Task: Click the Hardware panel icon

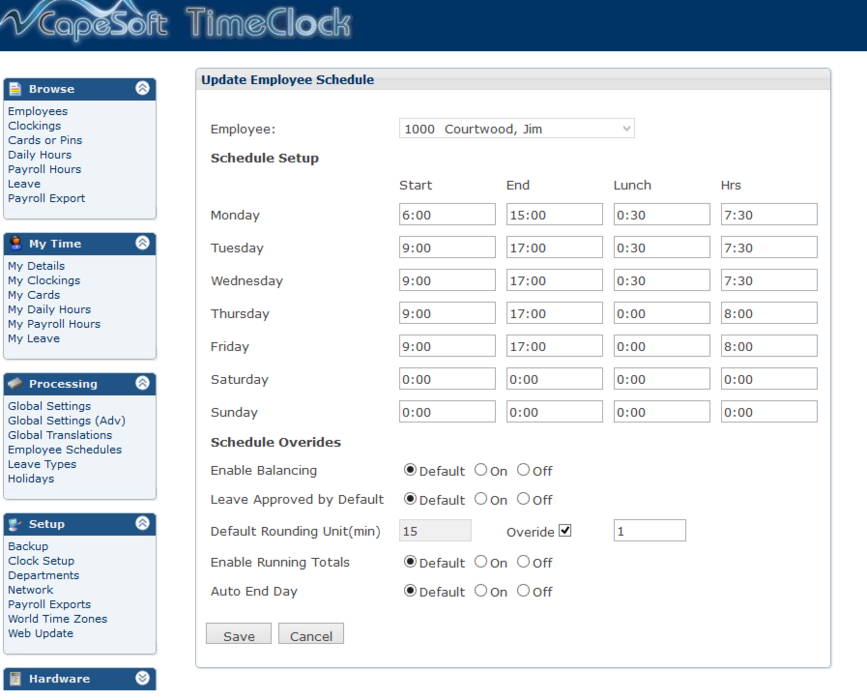Action: 15,678
